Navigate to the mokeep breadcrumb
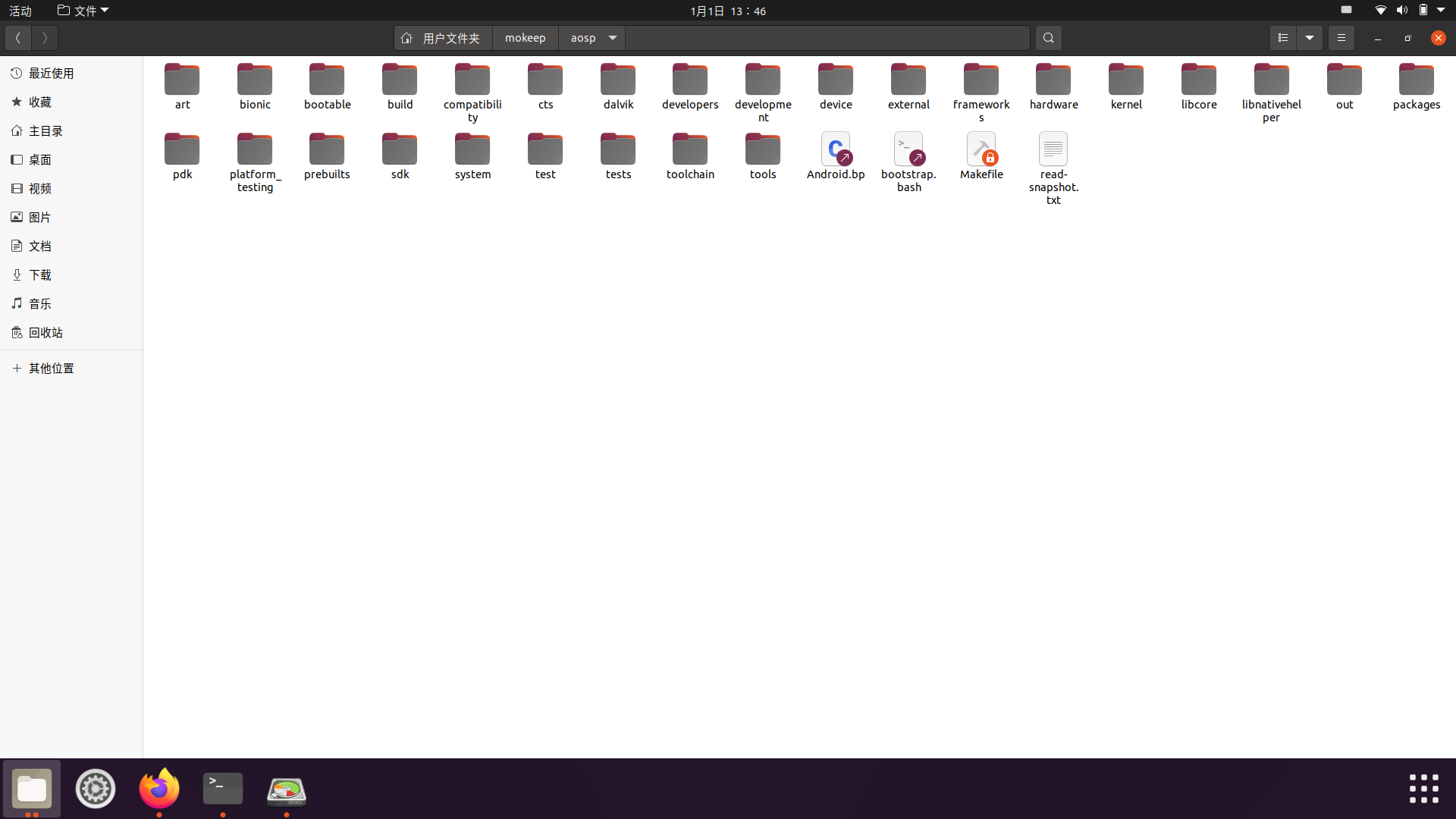Screen dimensions: 1456x819 click(x=525, y=37)
